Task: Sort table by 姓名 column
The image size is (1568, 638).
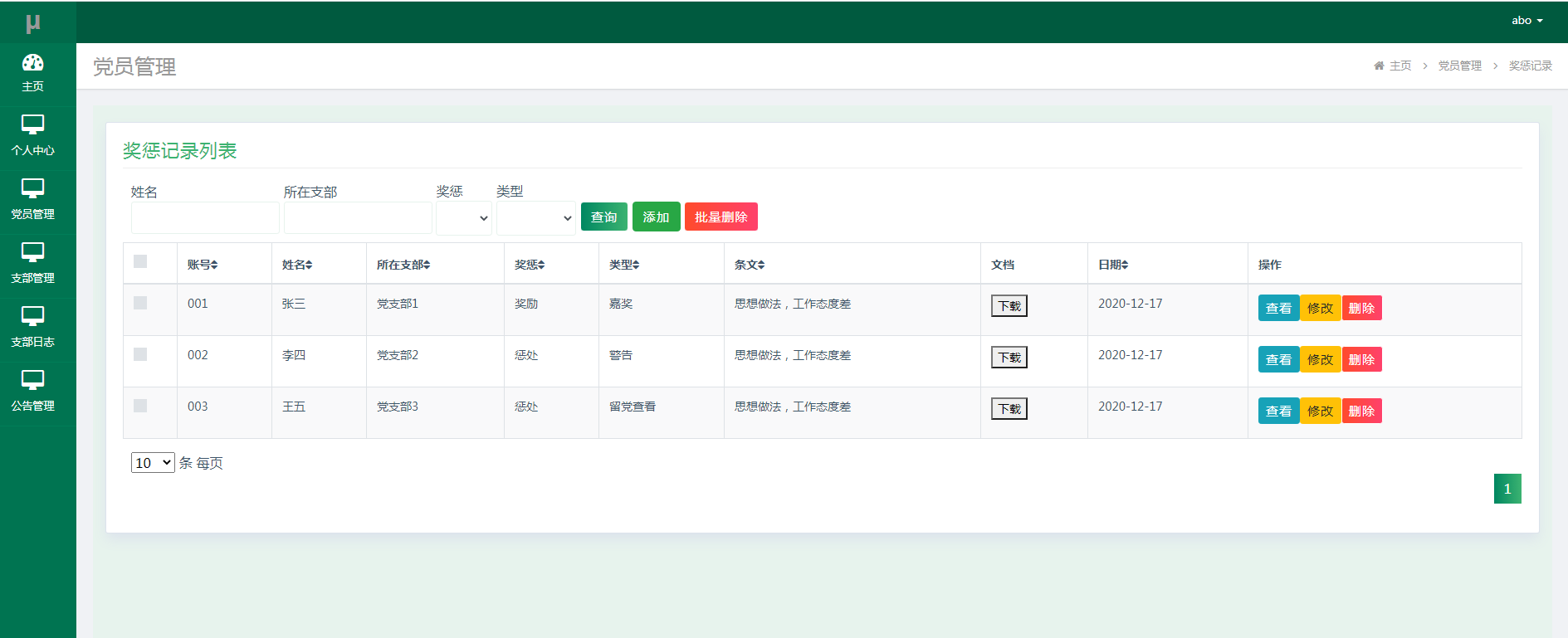Action: pos(297,265)
